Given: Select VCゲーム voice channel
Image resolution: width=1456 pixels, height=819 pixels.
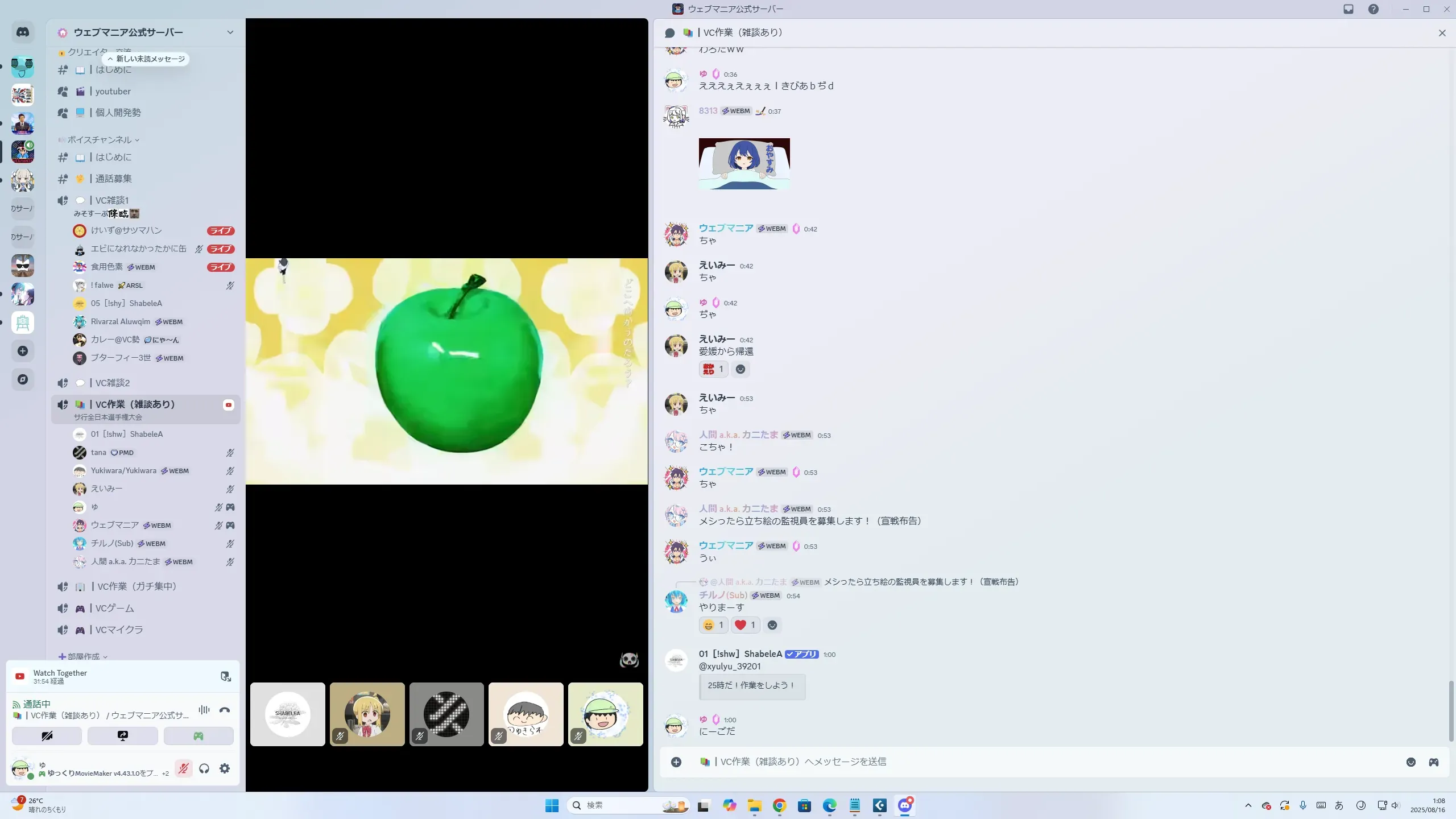Looking at the screenshot, I should tap(114, 608).
